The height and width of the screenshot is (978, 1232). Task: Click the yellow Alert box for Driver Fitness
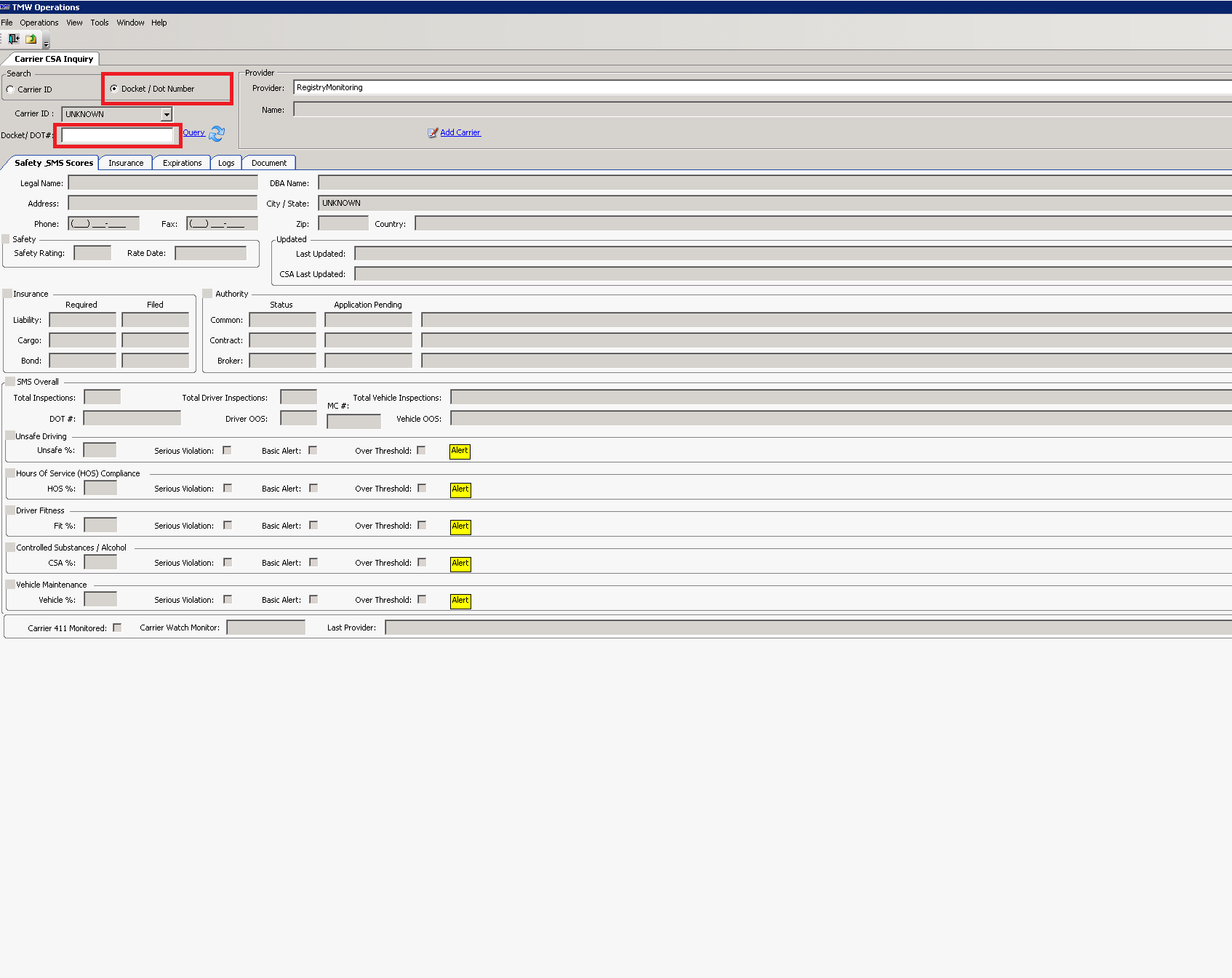coord(460,526)
